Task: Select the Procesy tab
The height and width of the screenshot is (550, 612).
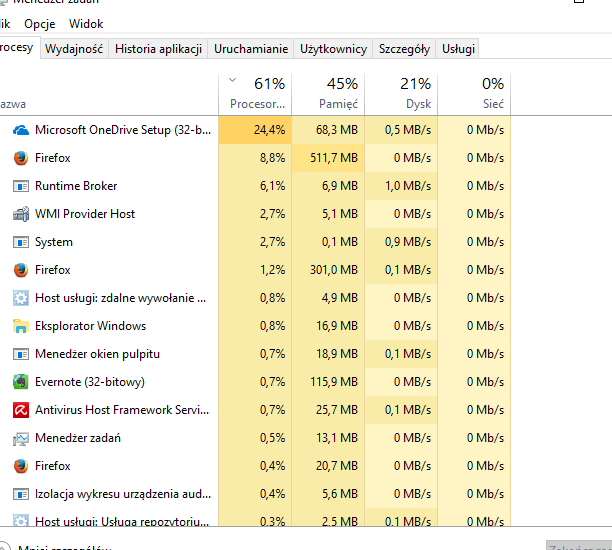Action: pyautogui.click(x=18, y=48)
